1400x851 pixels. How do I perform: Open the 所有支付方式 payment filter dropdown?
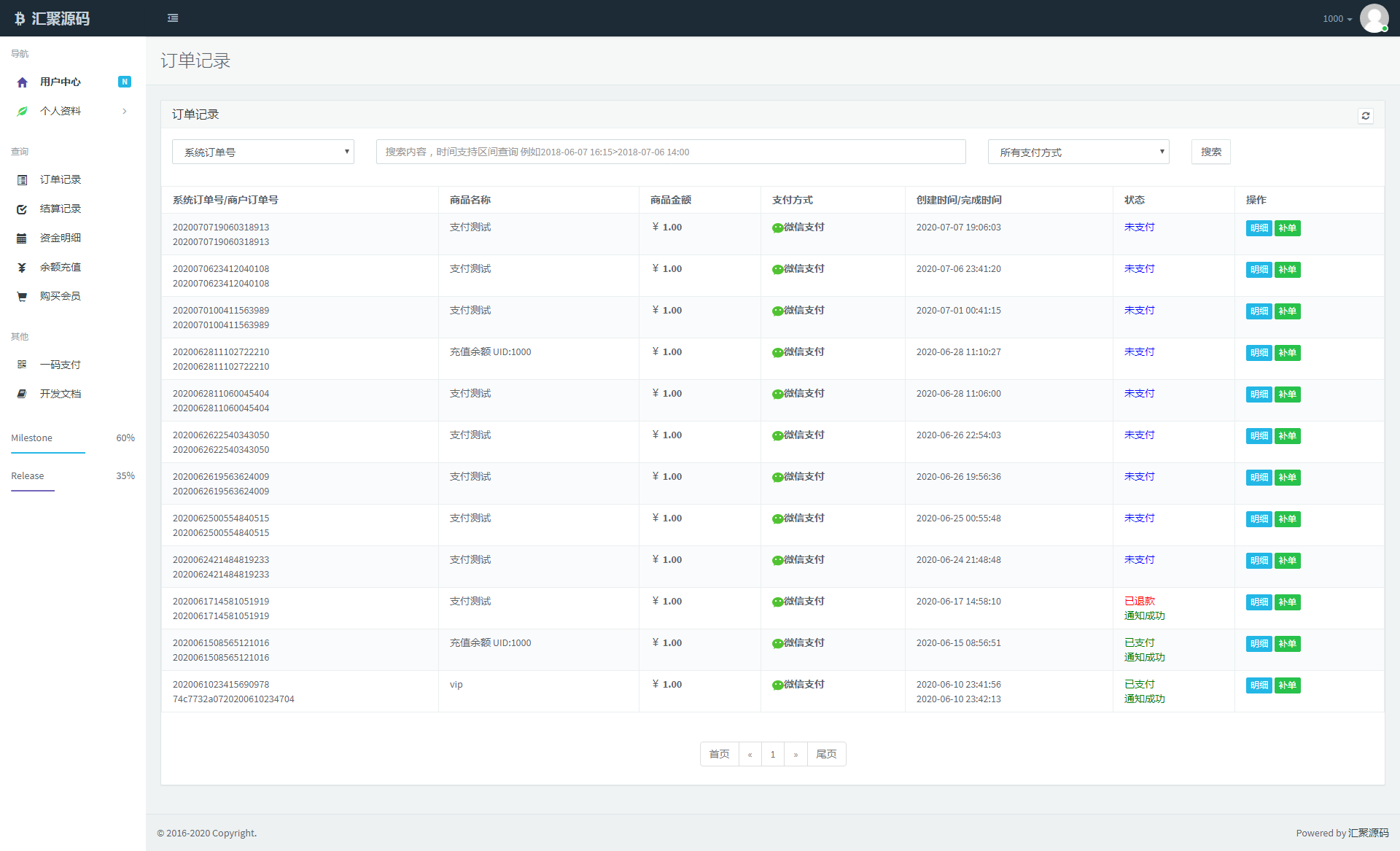(1078, 152)
